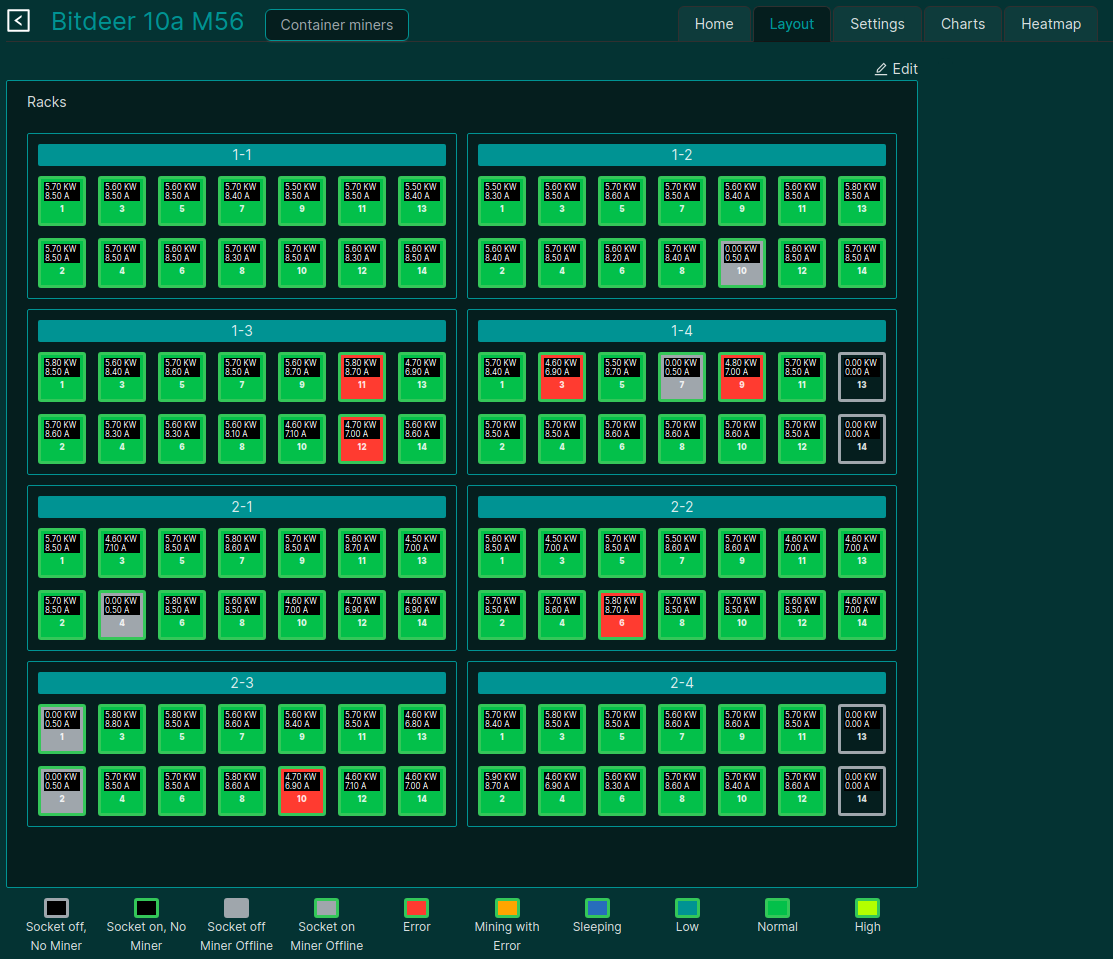Select the Layout tab
This screenshot has width=1113, height=959.
click(791, 24)
